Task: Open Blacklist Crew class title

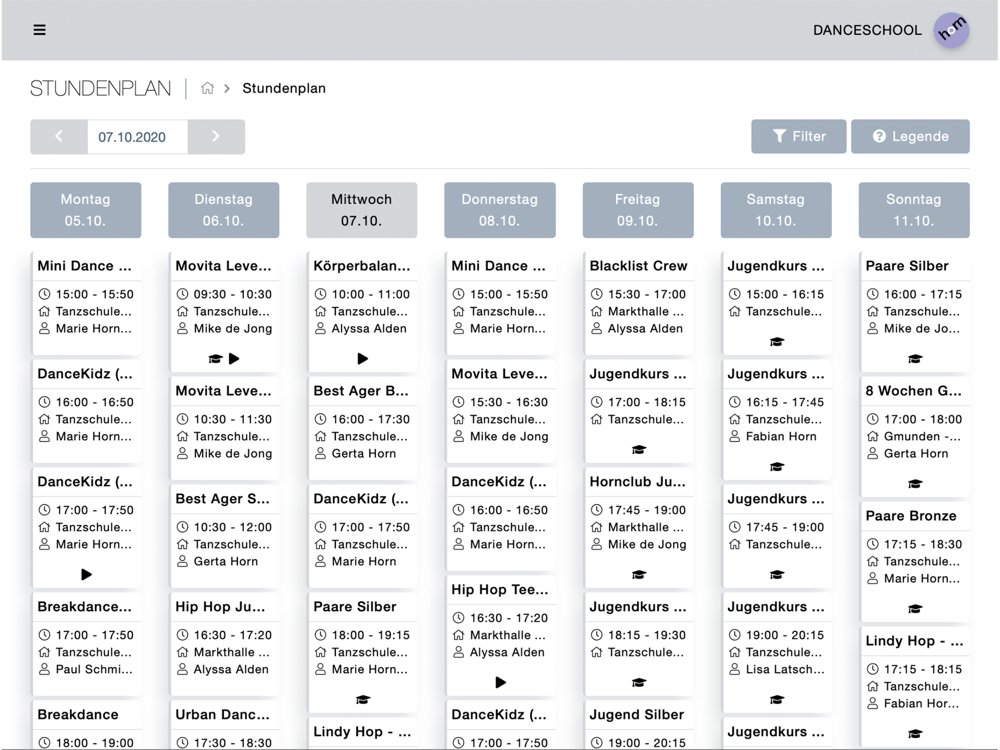Action: (x=638, y=266)
